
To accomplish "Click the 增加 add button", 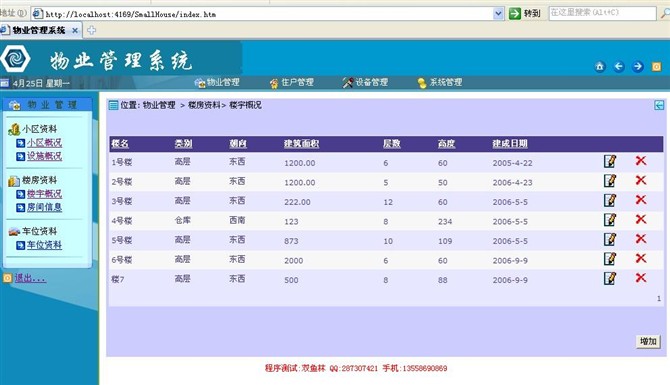I will click(648, 341).
